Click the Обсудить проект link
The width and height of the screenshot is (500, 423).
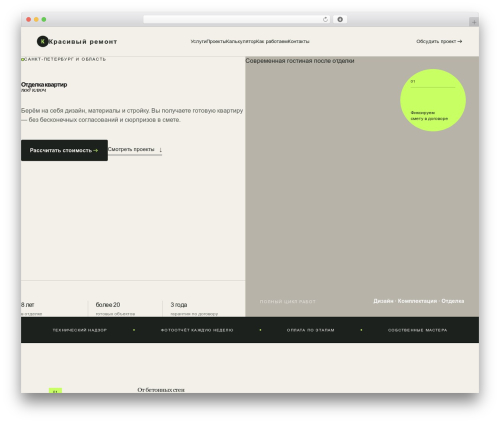coord(439,41)
